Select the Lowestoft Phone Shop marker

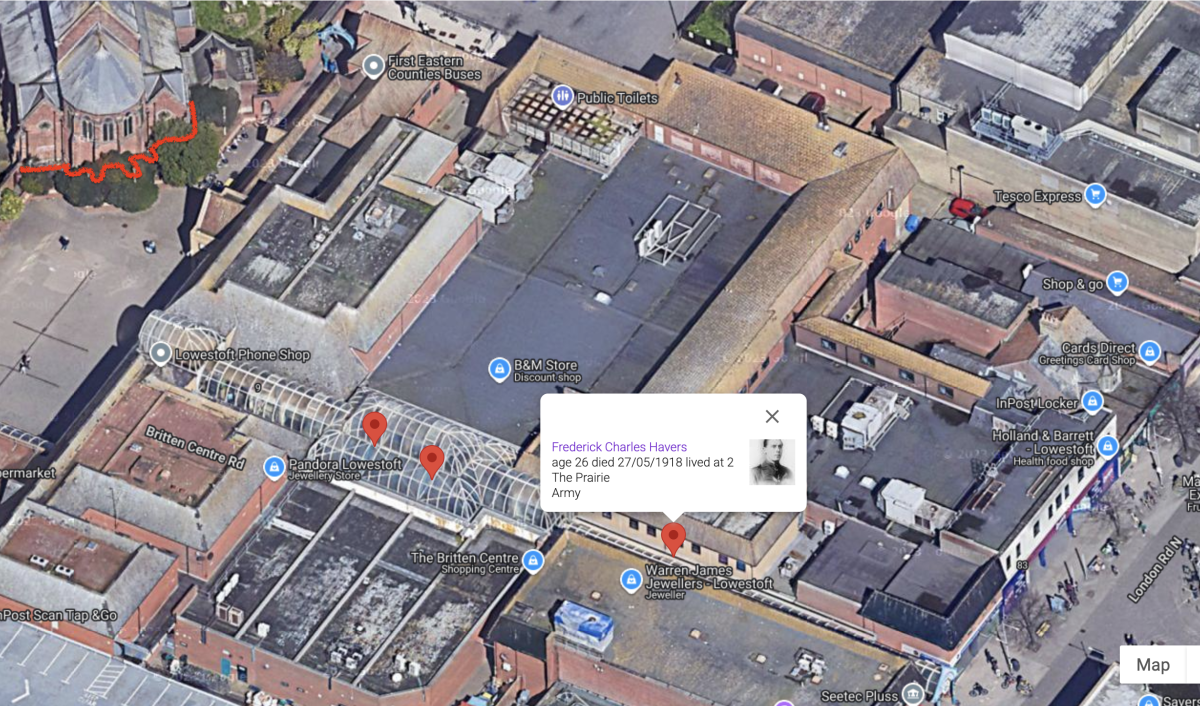pyautogui.click(x=160, y=353)
